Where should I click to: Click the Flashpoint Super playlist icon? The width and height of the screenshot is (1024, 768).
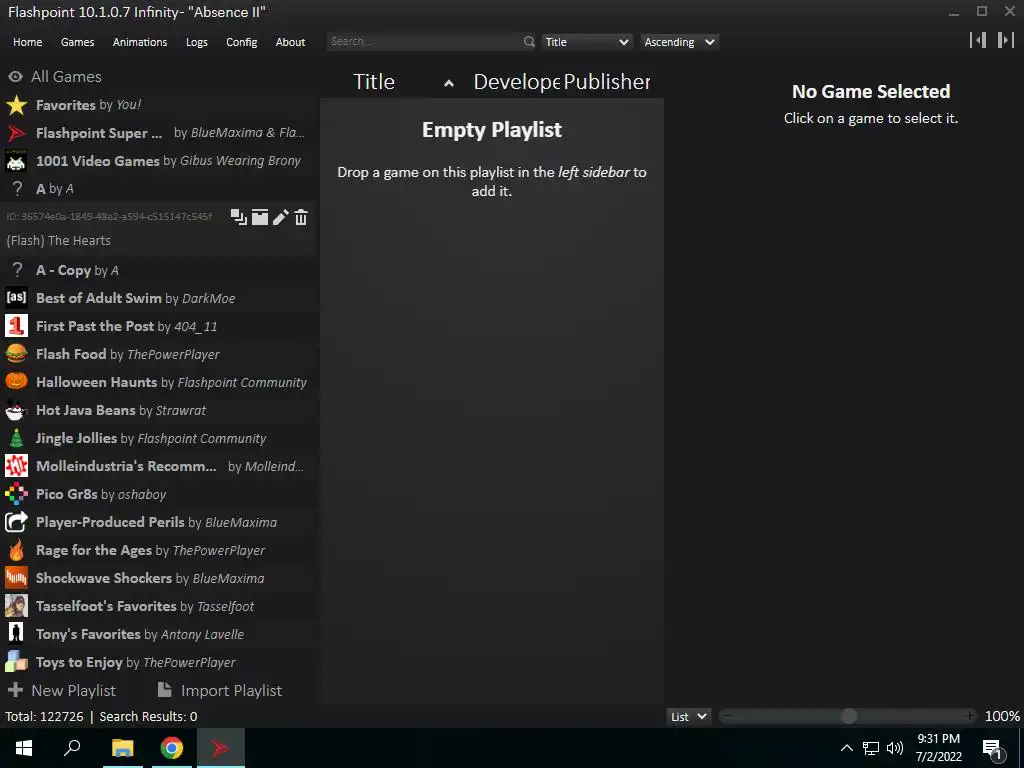pyautogui.click(x=16, y=133)
